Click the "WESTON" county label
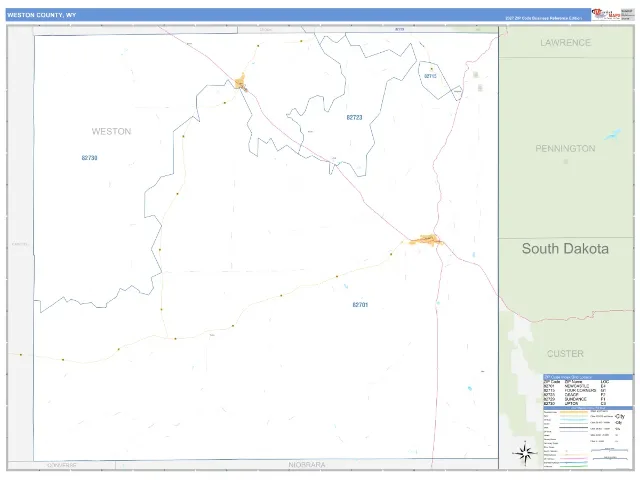Image resolution: width=640 pixels, height=480 pixels. tap(111, 131)
